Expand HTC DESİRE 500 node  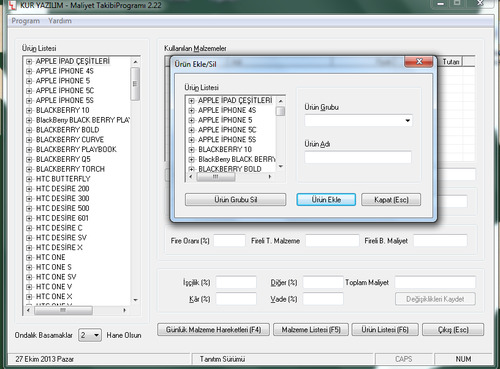tap(29, 208)
